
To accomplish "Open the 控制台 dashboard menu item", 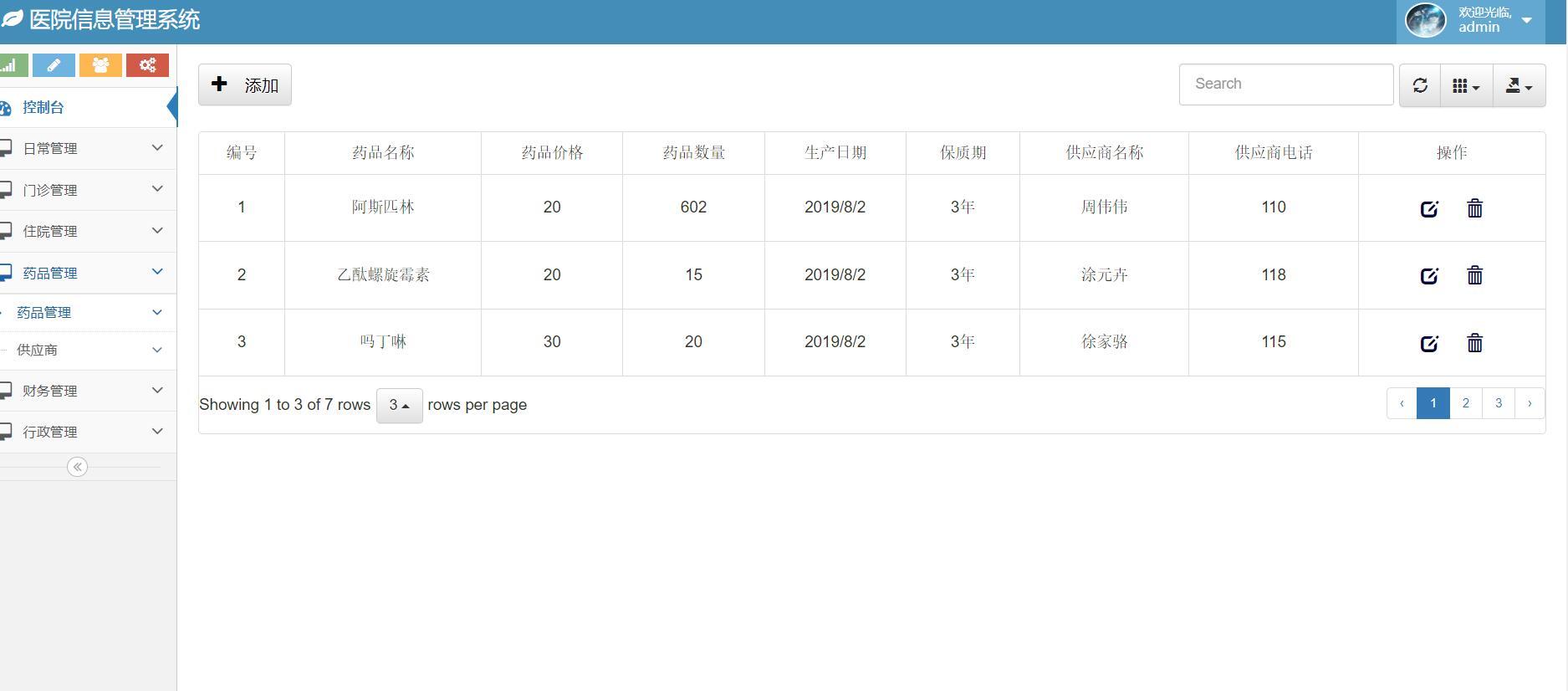I will (x=88, y=107).
